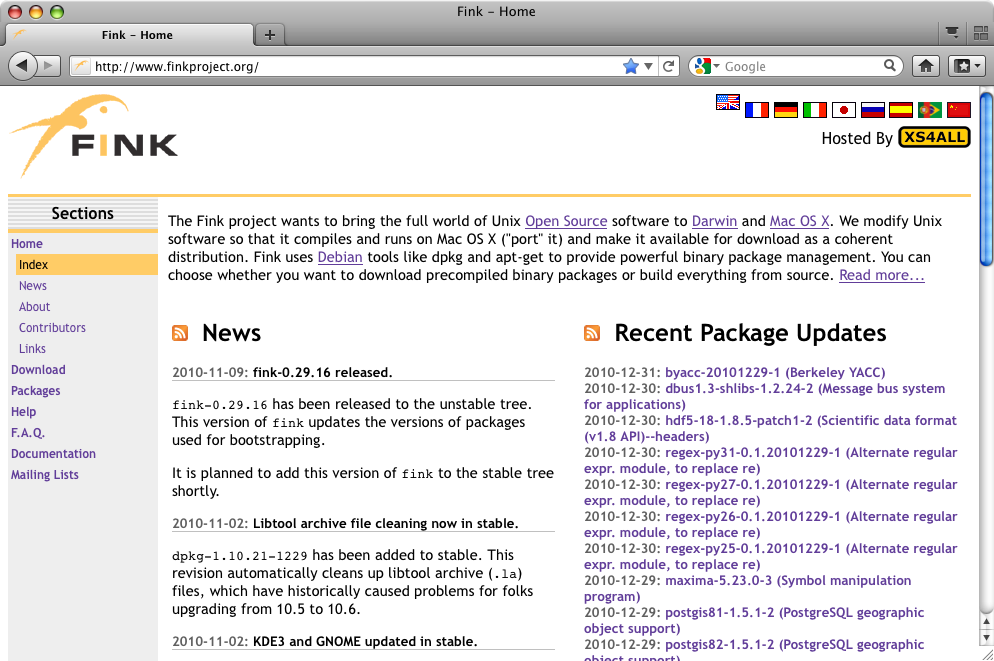Switch language using the English flag
Viewport: 994px width, 661px height.
728,101
